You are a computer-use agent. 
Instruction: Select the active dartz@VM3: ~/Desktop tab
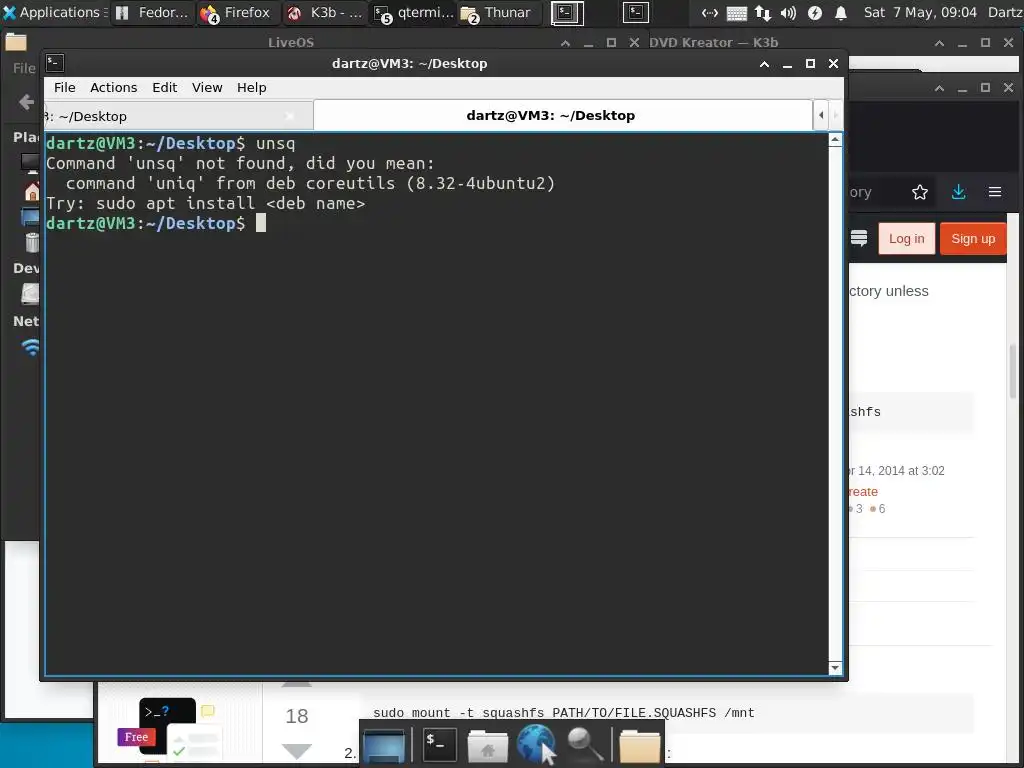pyautogui.click(x=563, y=116)
